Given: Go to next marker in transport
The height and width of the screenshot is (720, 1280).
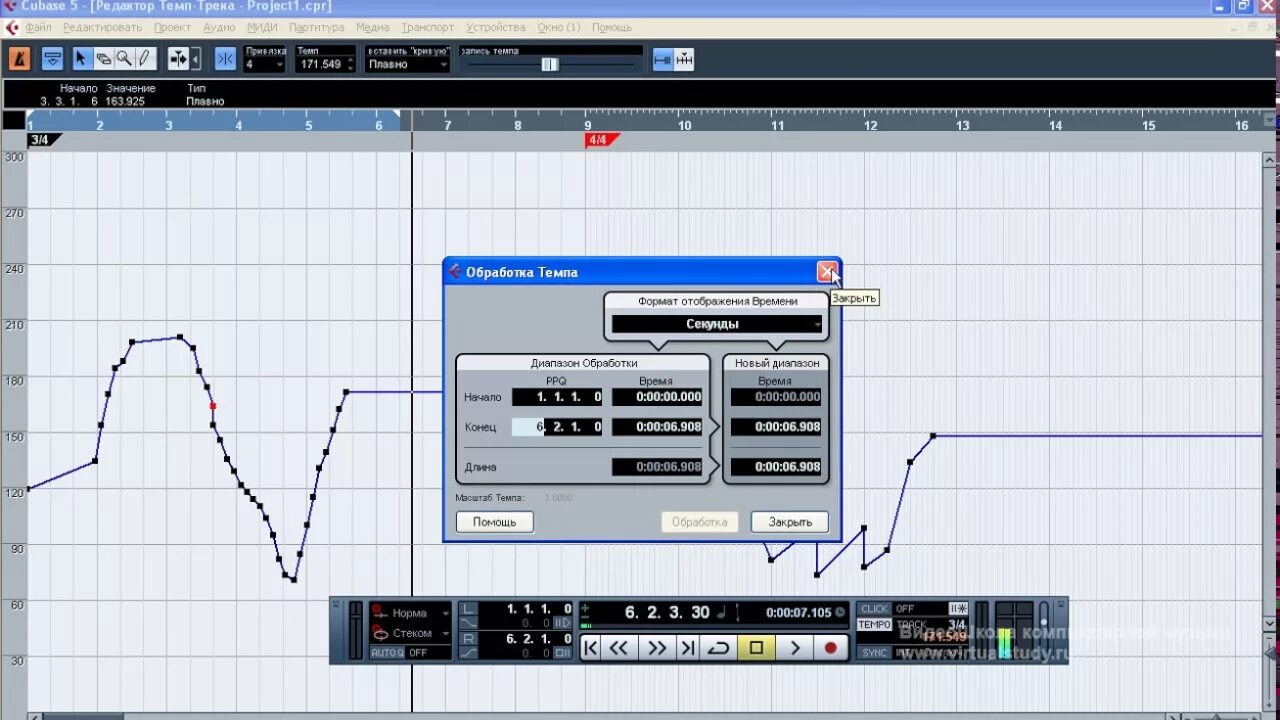Looking at the screenshot, I should (688, 648).
